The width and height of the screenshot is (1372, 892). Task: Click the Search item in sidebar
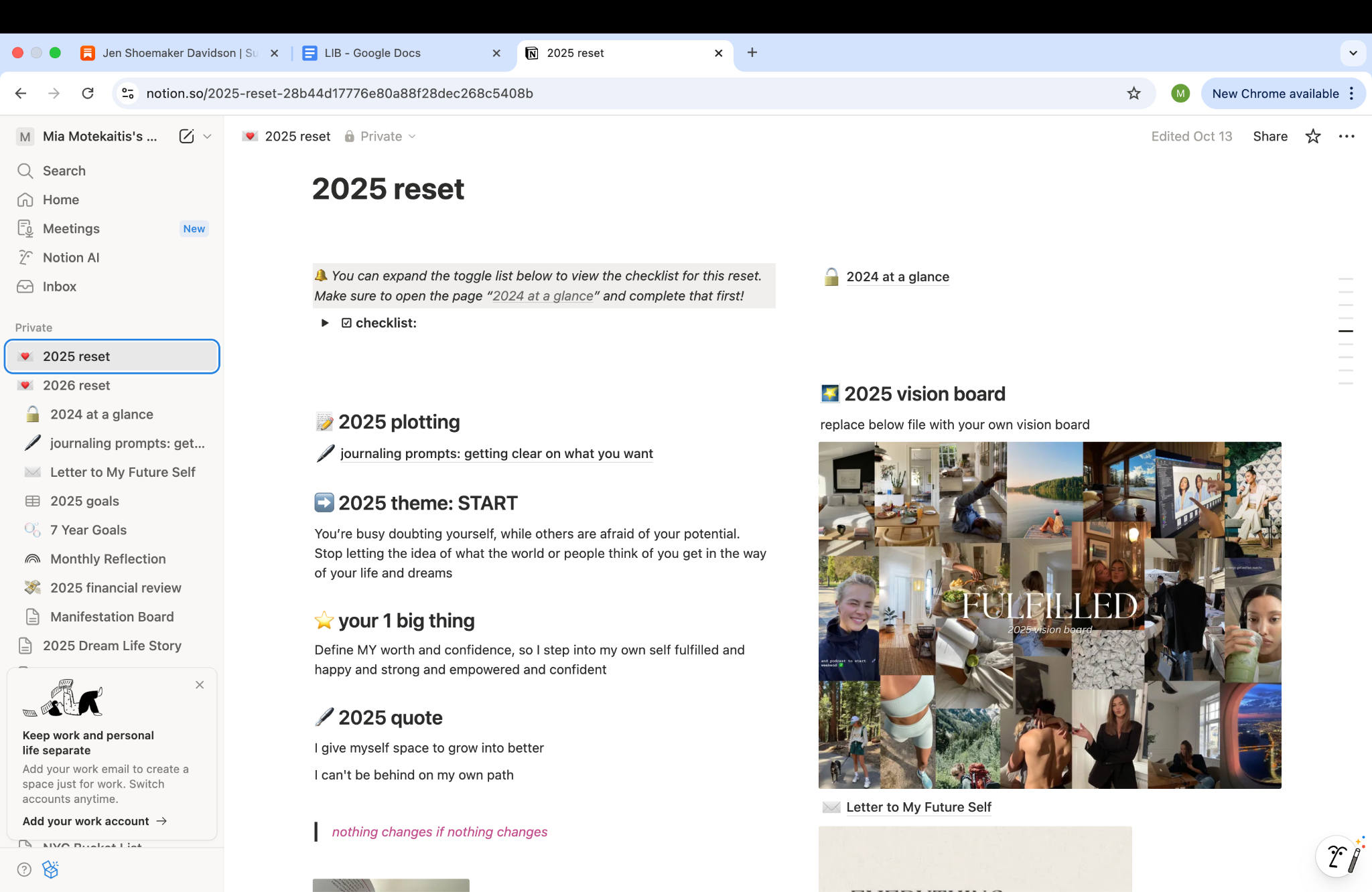click(64, 171)
